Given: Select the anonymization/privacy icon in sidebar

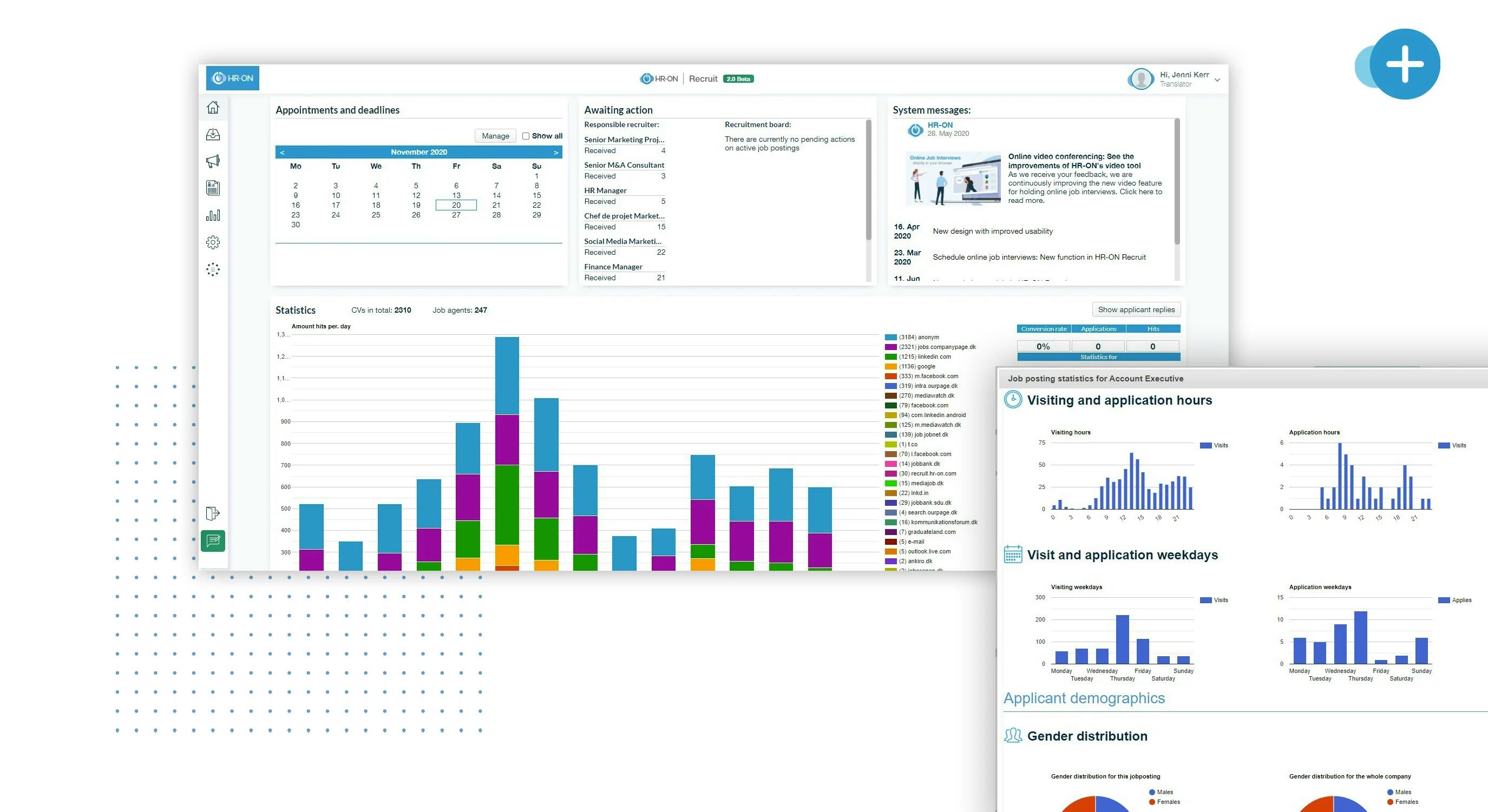Looking at the screenshot, I should tap(213, 269).
